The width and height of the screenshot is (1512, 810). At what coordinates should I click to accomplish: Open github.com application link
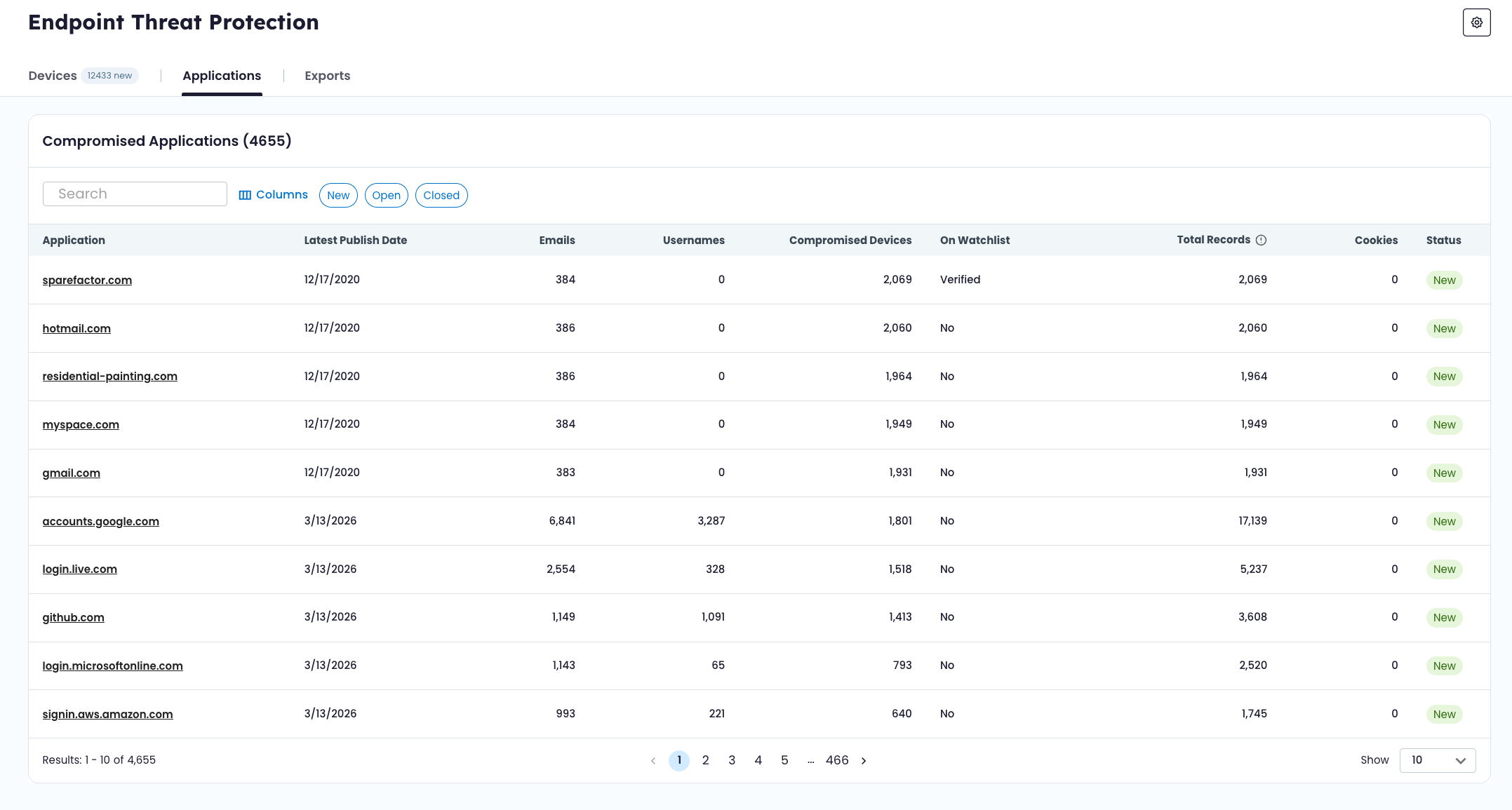(73, 618)
